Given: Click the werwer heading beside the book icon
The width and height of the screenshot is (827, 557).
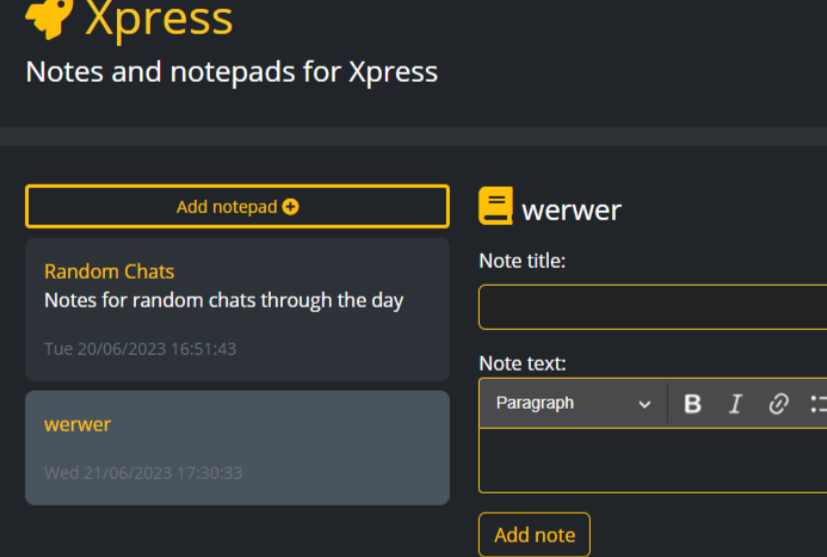Looking at the screenshot, I should [571, 210].
